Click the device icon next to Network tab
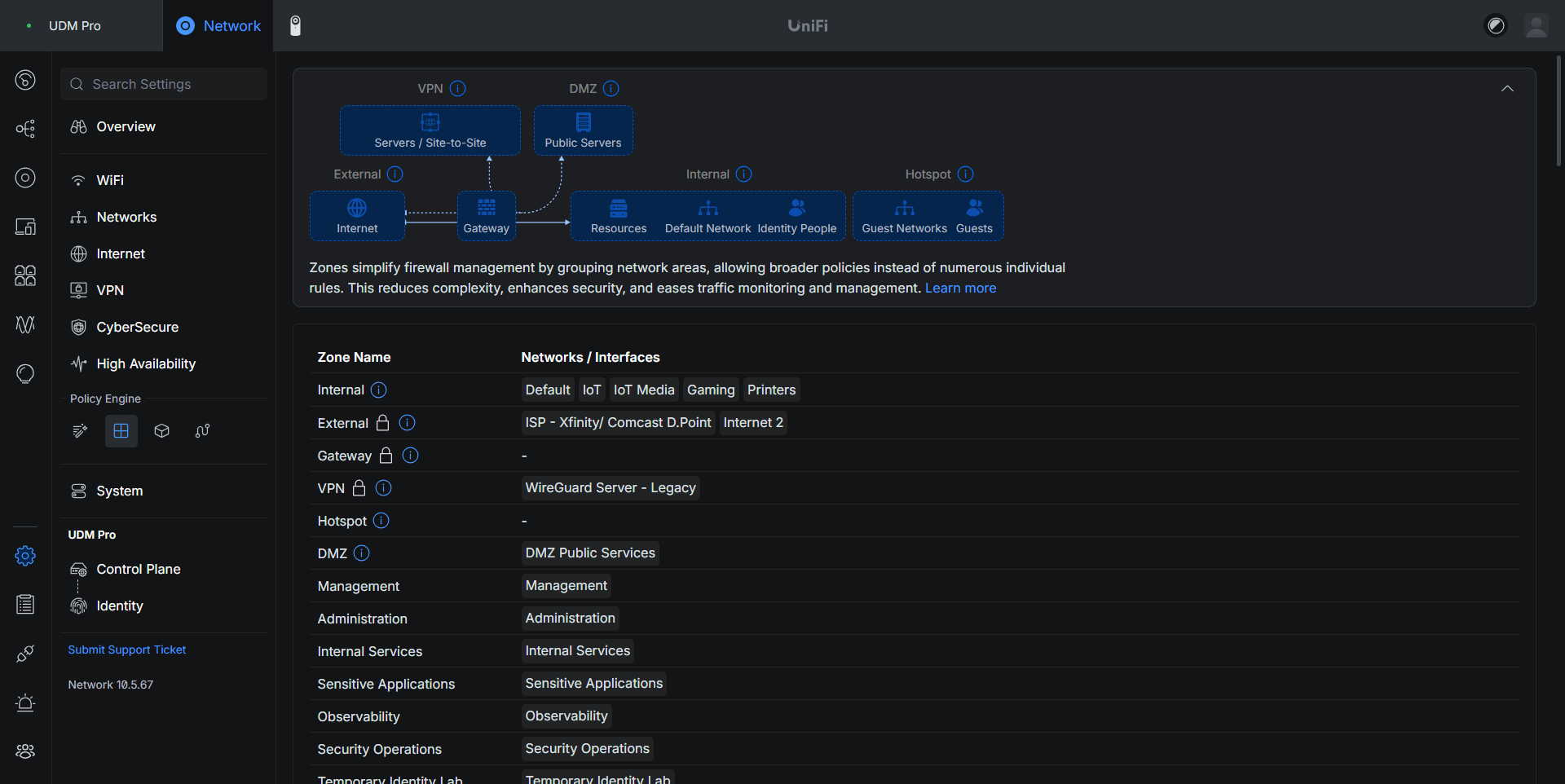Image resolution: width=1565 pixels, height=784 pixels. tap(296, 26)
